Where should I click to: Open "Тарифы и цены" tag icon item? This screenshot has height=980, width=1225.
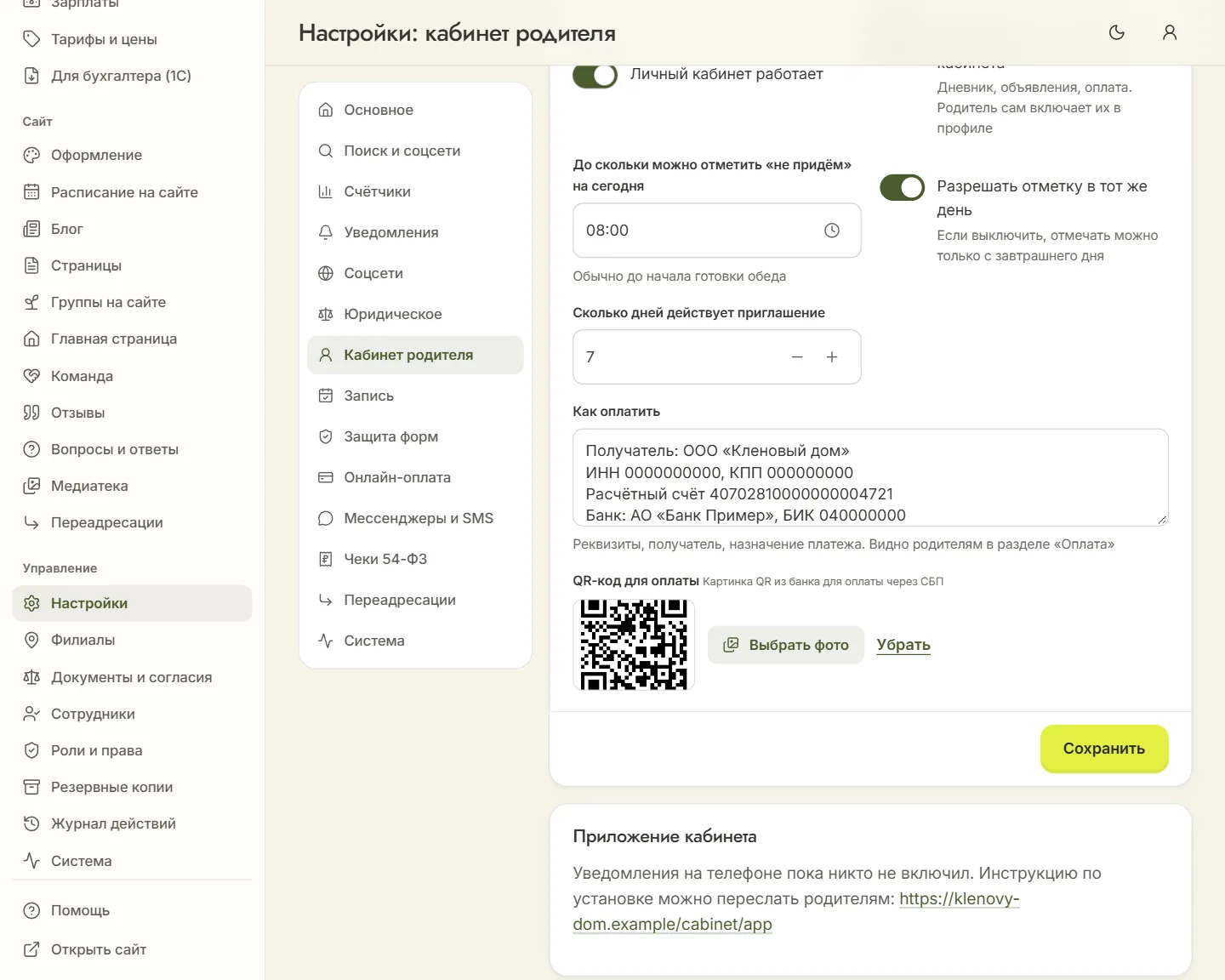pyautogui.click(x=132, y=39)
